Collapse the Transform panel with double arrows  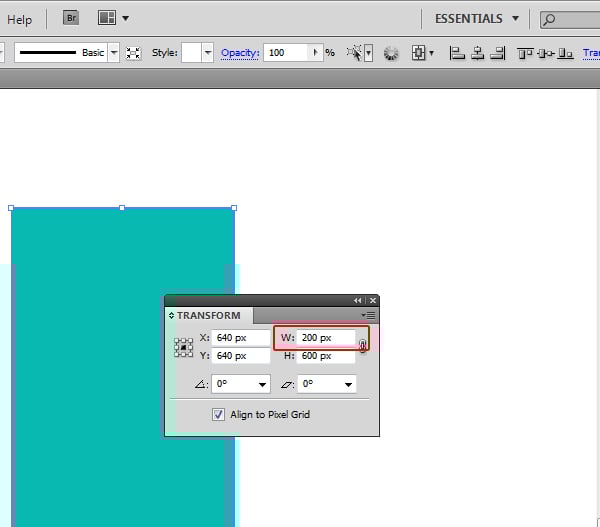pos(358,300)
